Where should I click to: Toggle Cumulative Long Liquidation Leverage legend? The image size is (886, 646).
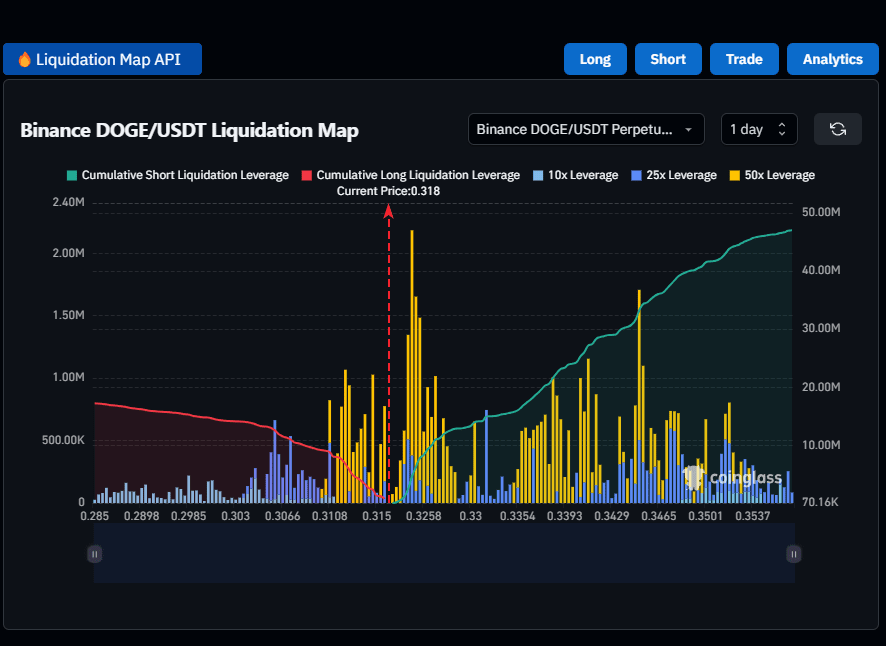[x=411, y=175]
